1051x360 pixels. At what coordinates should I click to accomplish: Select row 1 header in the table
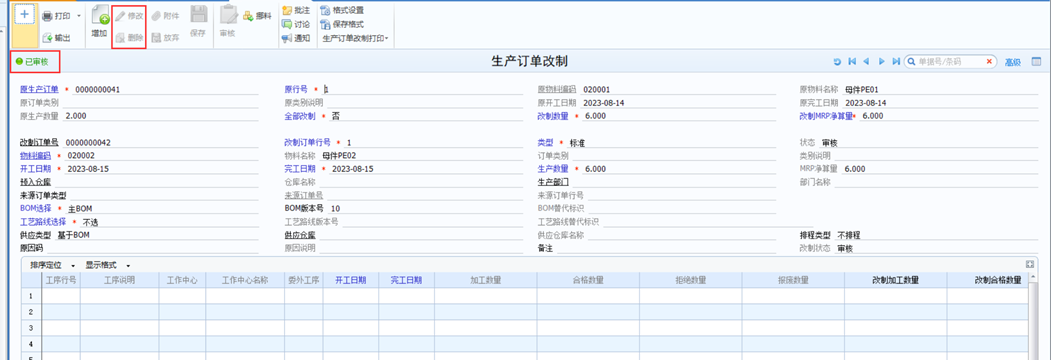32,296
